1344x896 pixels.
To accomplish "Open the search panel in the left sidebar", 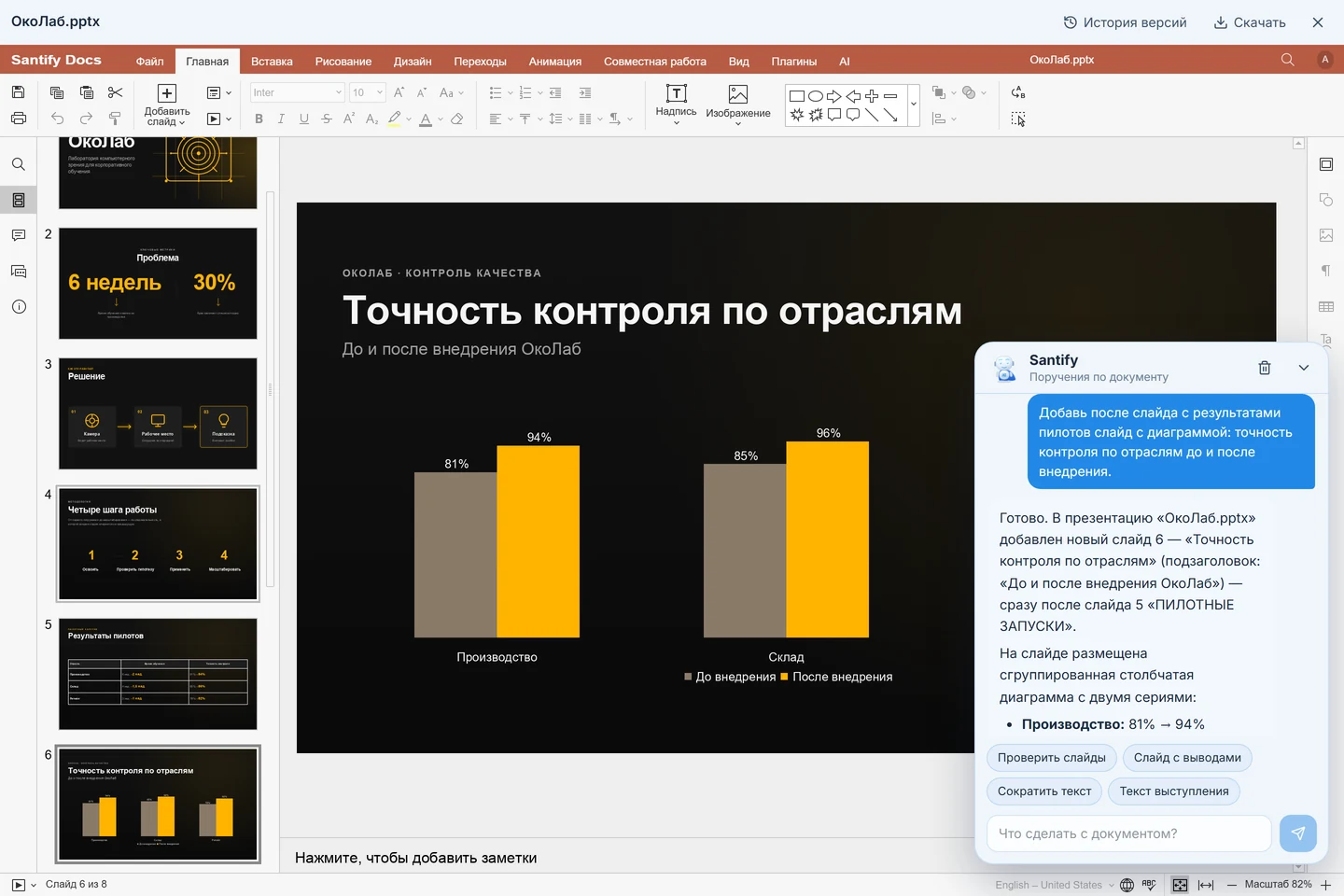I will click(x=19, y=164).
